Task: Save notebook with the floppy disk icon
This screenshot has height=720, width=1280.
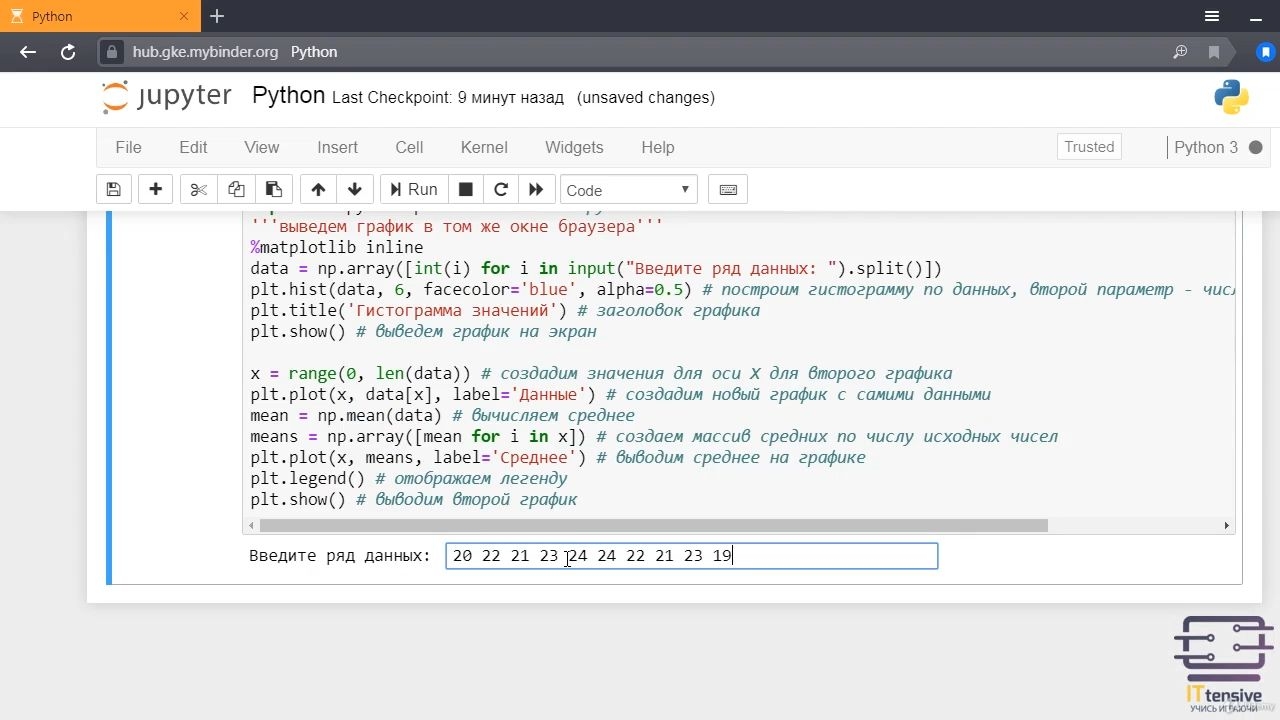Action: click(113, 190)
